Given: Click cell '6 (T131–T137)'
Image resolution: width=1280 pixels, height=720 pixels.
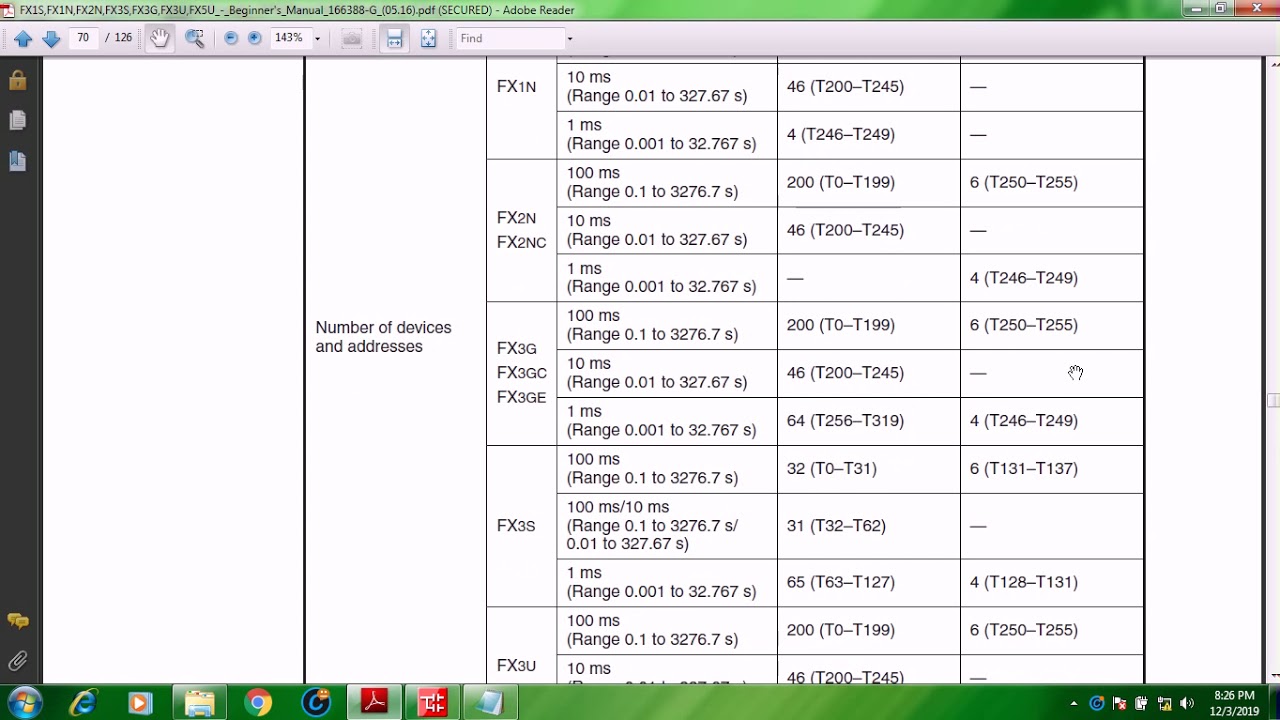Looking at the screenshot, I should click(x=1023, y=469).
